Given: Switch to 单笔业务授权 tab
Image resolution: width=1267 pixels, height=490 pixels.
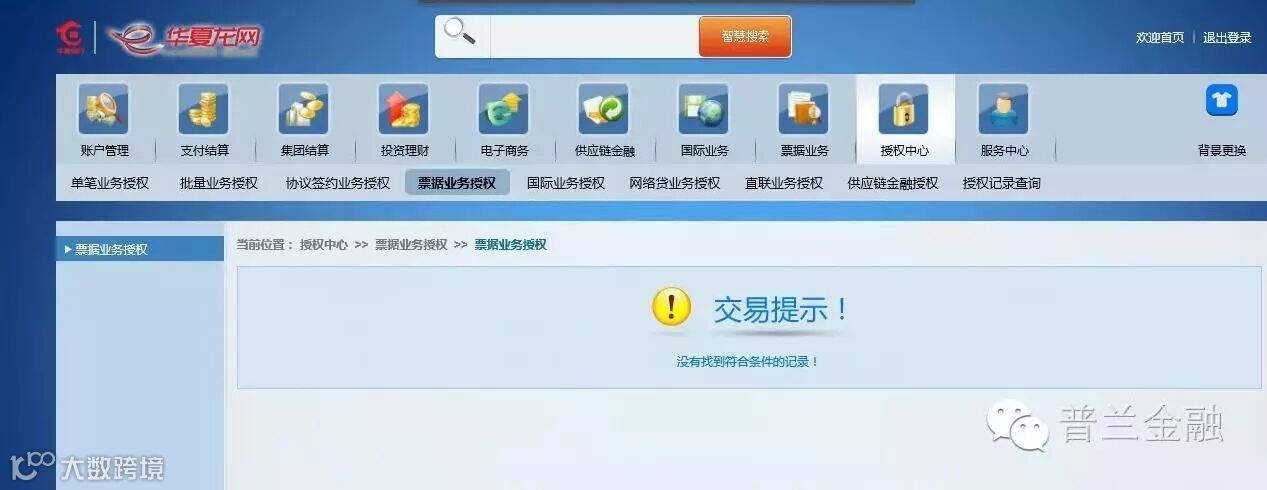Looking at the screenshot, I should point(110,183).
